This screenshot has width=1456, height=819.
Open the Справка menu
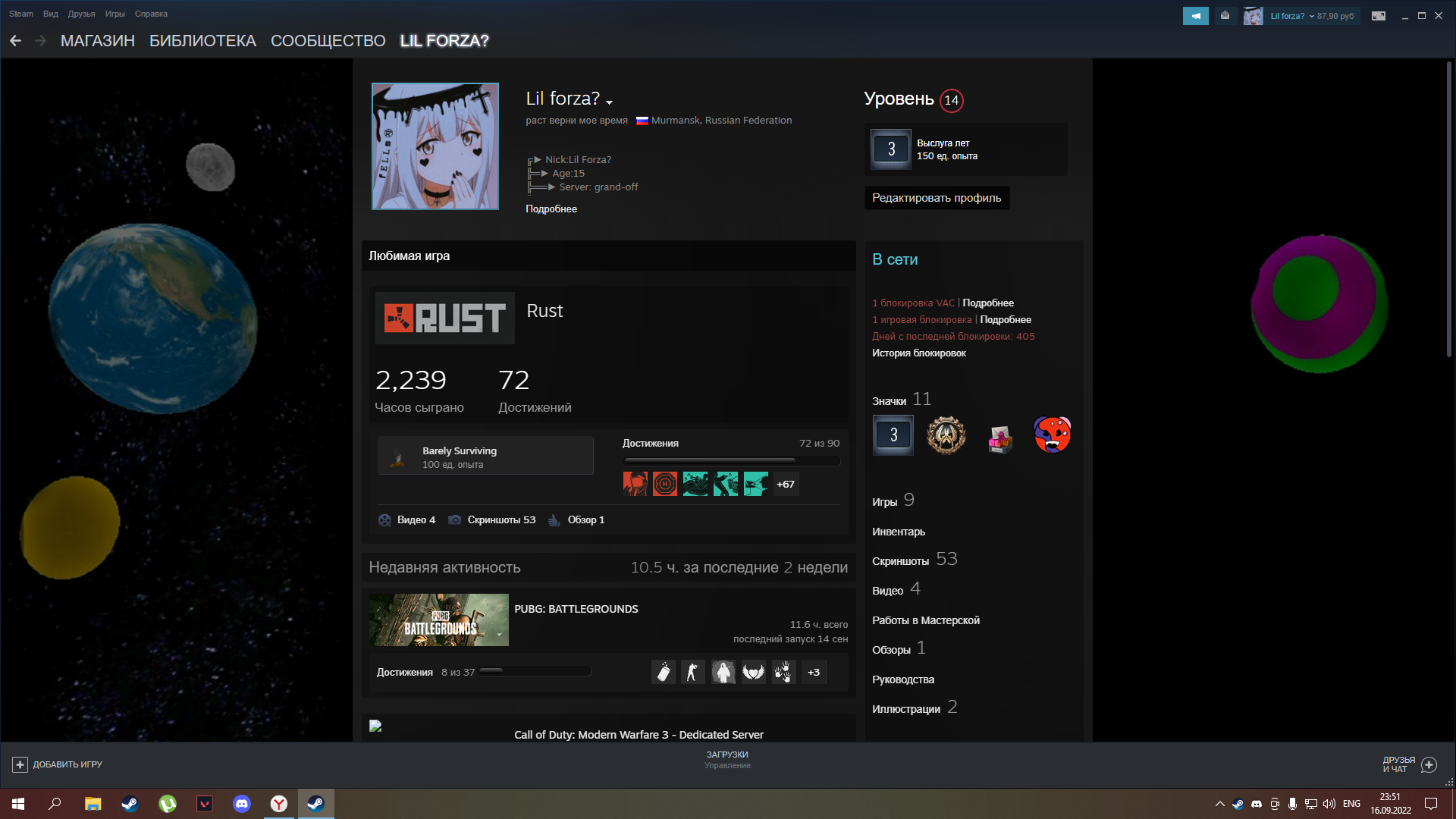point(151,14)
